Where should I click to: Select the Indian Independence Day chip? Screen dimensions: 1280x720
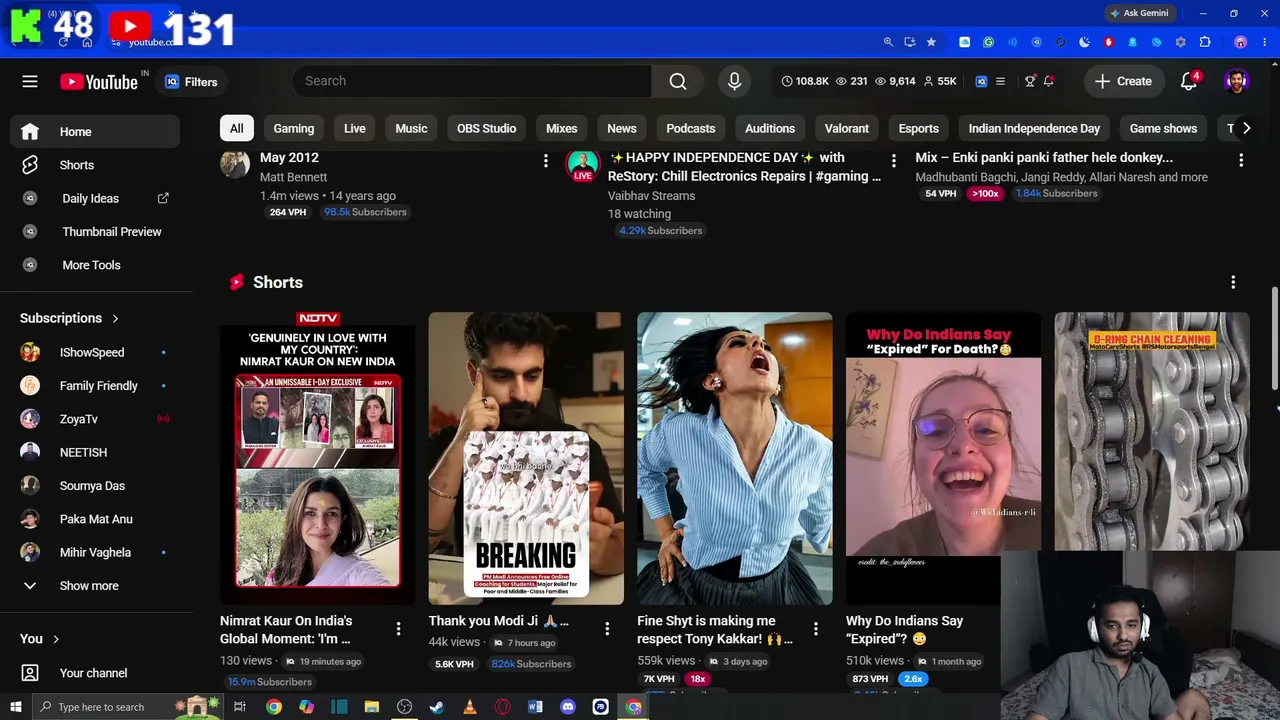(x=1034, y=128)
